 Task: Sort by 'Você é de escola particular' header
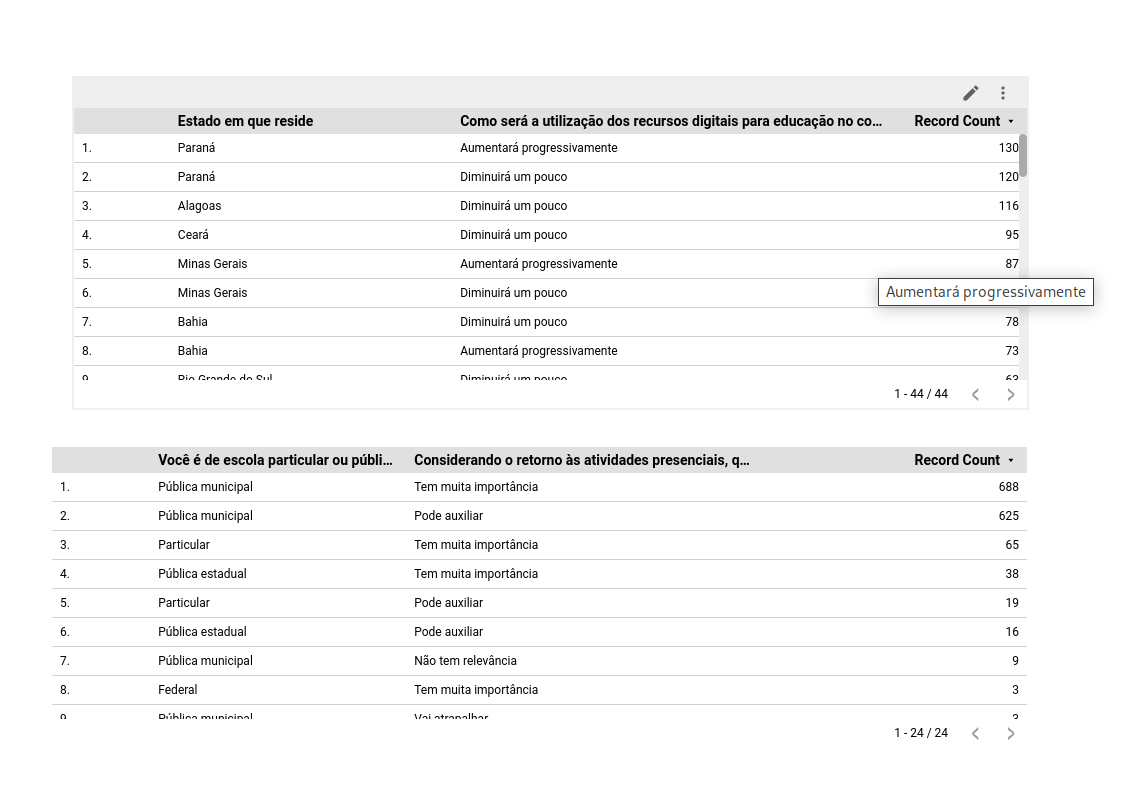click(x=275, y=460)
